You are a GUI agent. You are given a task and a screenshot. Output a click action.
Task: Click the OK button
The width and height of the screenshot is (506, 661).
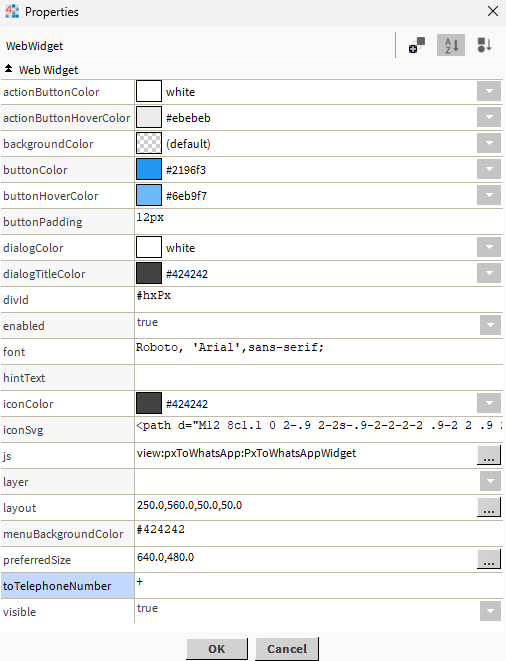217,648
